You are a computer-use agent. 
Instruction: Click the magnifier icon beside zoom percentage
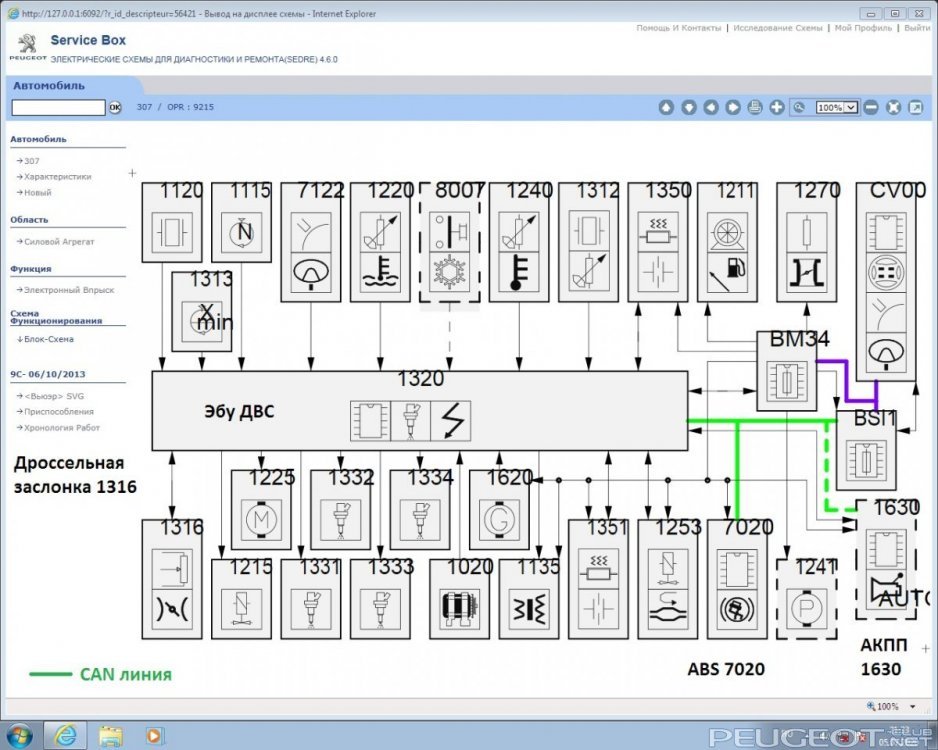click(x=799, y=107)
